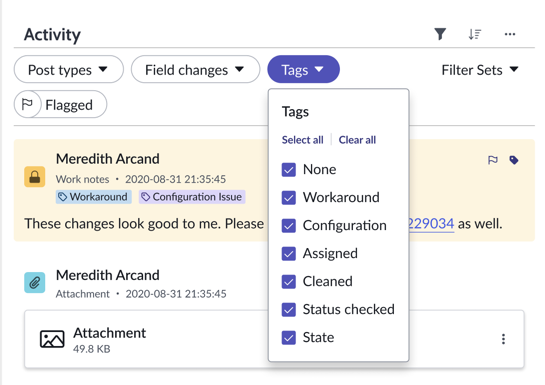Toggle the Flagged filter chip
Image resolution: width=545 pixels, height=385 pixels.
point(60,104)
